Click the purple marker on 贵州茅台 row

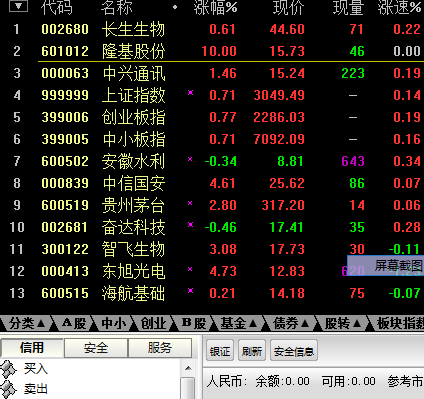point(190,203)
